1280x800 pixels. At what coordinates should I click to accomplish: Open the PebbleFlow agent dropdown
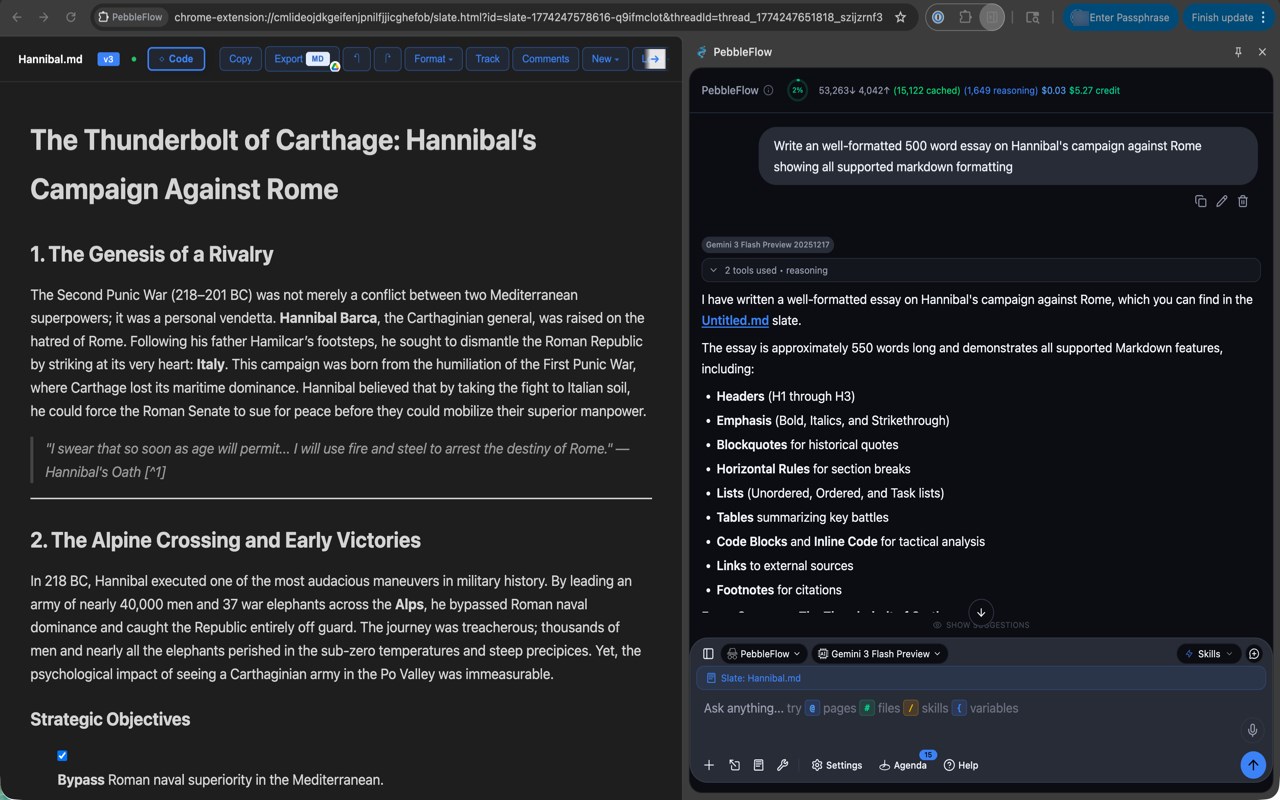pos(763,654)
